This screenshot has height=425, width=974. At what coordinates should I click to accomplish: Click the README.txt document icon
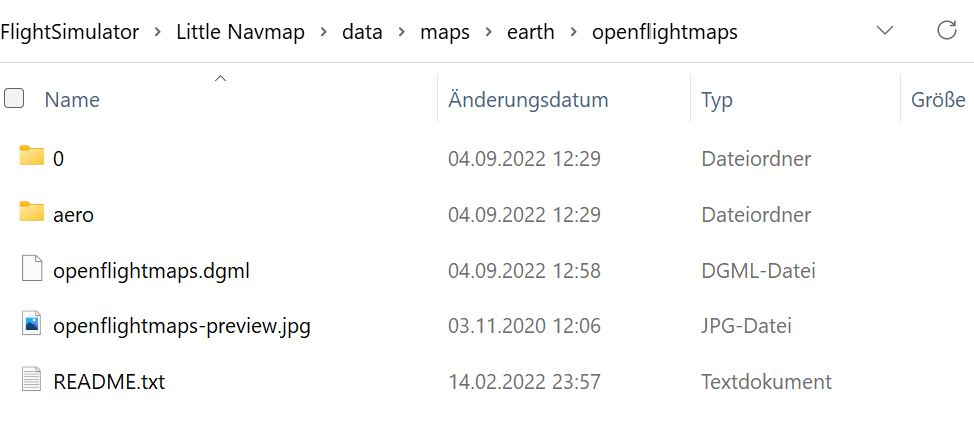[x=32, y=381]
